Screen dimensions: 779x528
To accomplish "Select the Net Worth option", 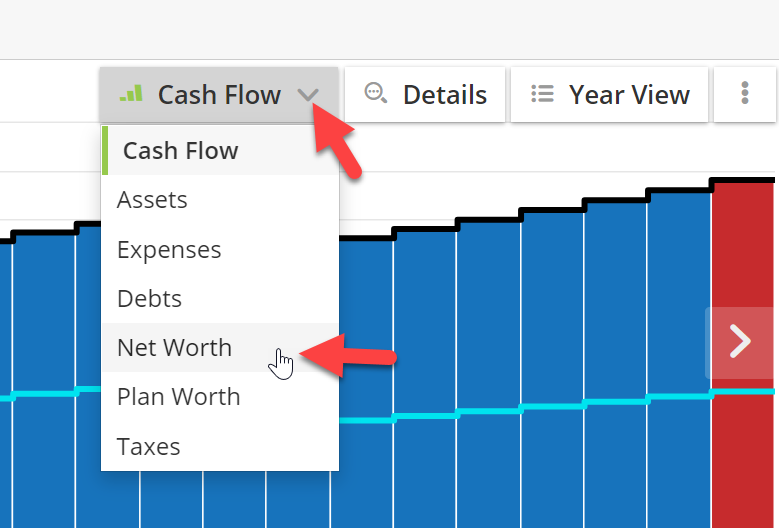I will pyautogui.click(x=174, y=347).
